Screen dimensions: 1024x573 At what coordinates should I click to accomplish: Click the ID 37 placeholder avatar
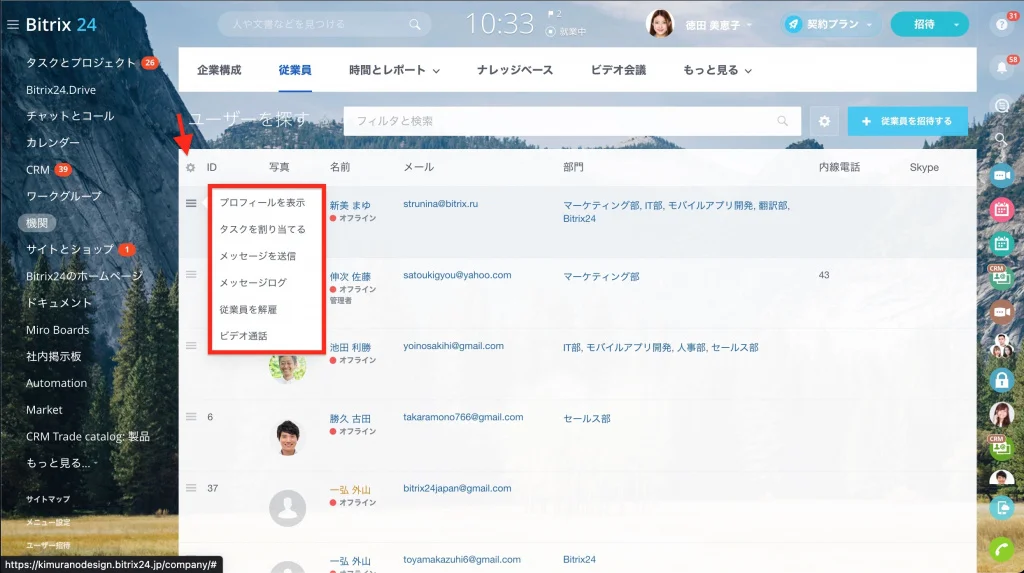click(287, 508)
